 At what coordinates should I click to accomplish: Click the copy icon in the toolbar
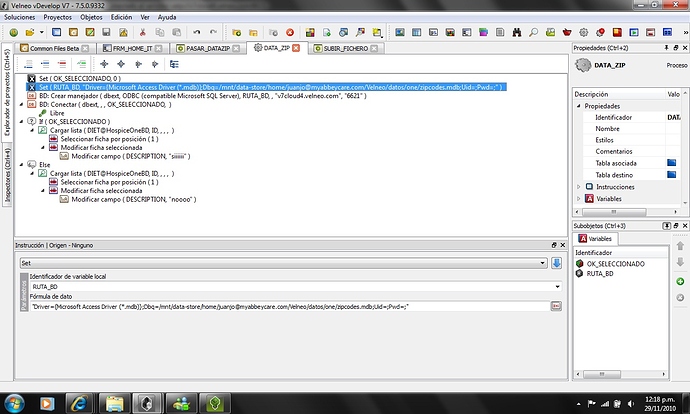coord(160,32)
